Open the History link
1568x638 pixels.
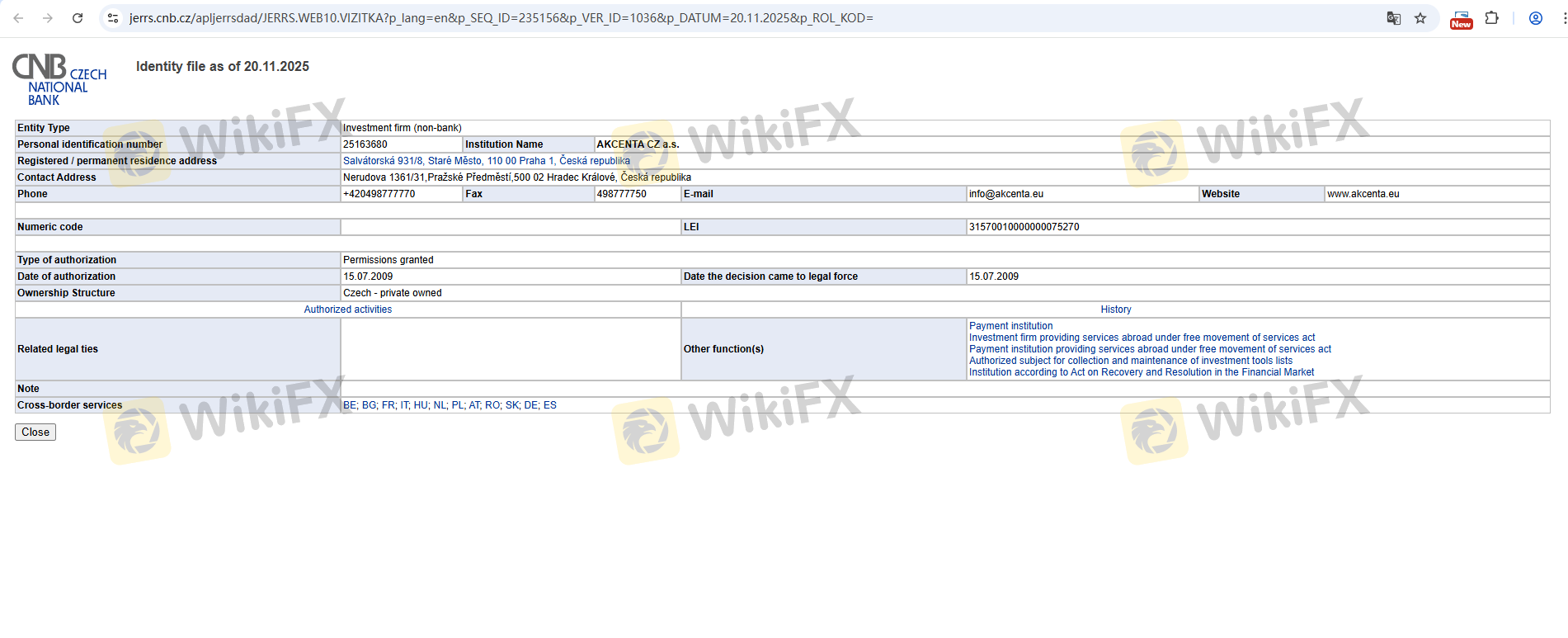(1116, 310)
